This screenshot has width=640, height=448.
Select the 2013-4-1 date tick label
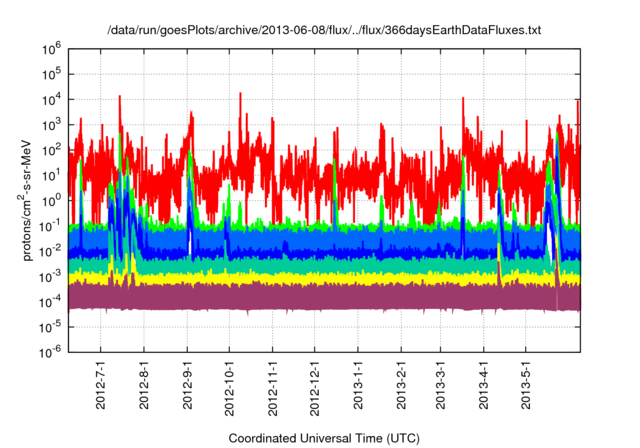pyautogui.click(x=484, y=385)
